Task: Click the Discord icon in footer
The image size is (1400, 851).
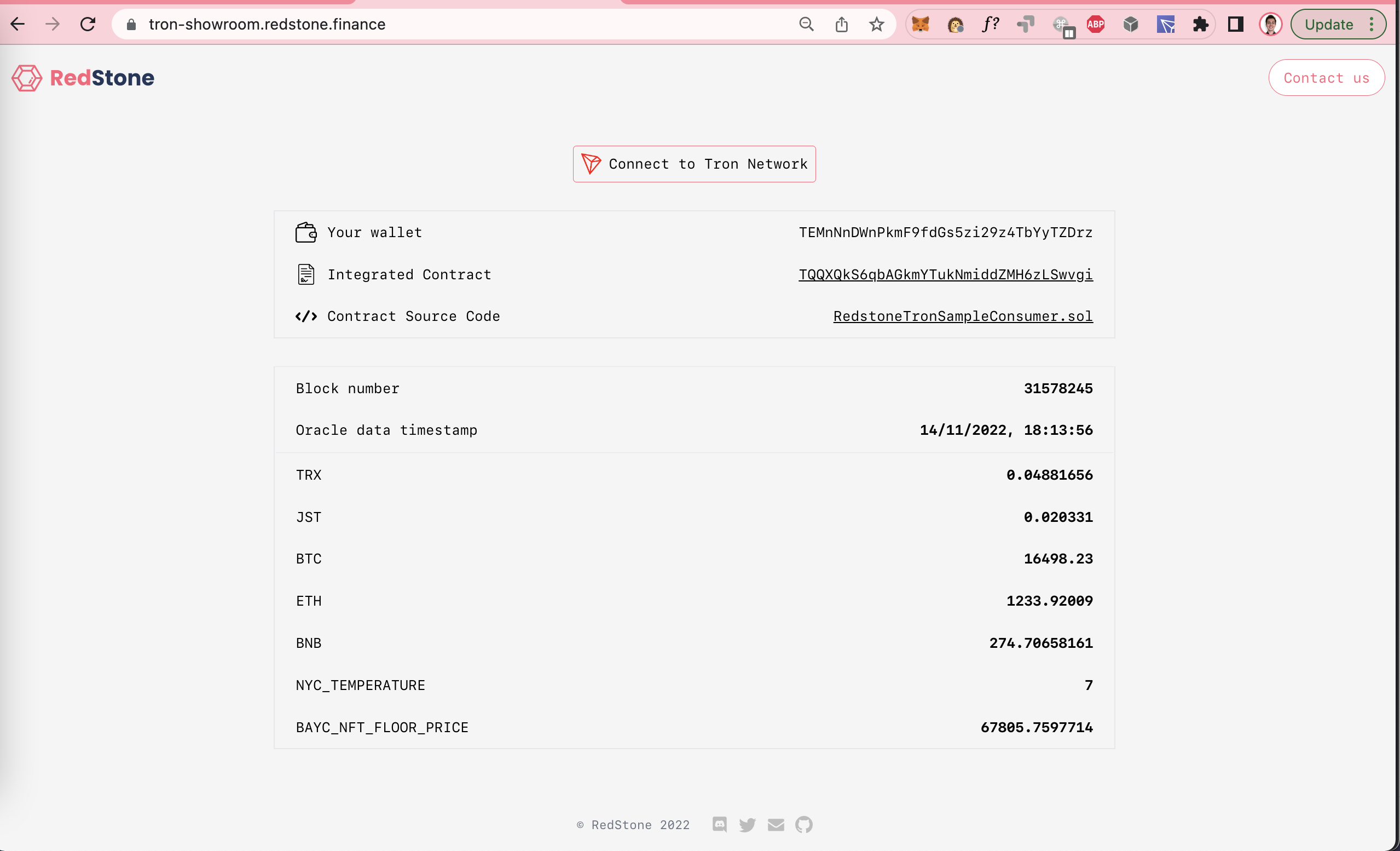Action: 719,824
